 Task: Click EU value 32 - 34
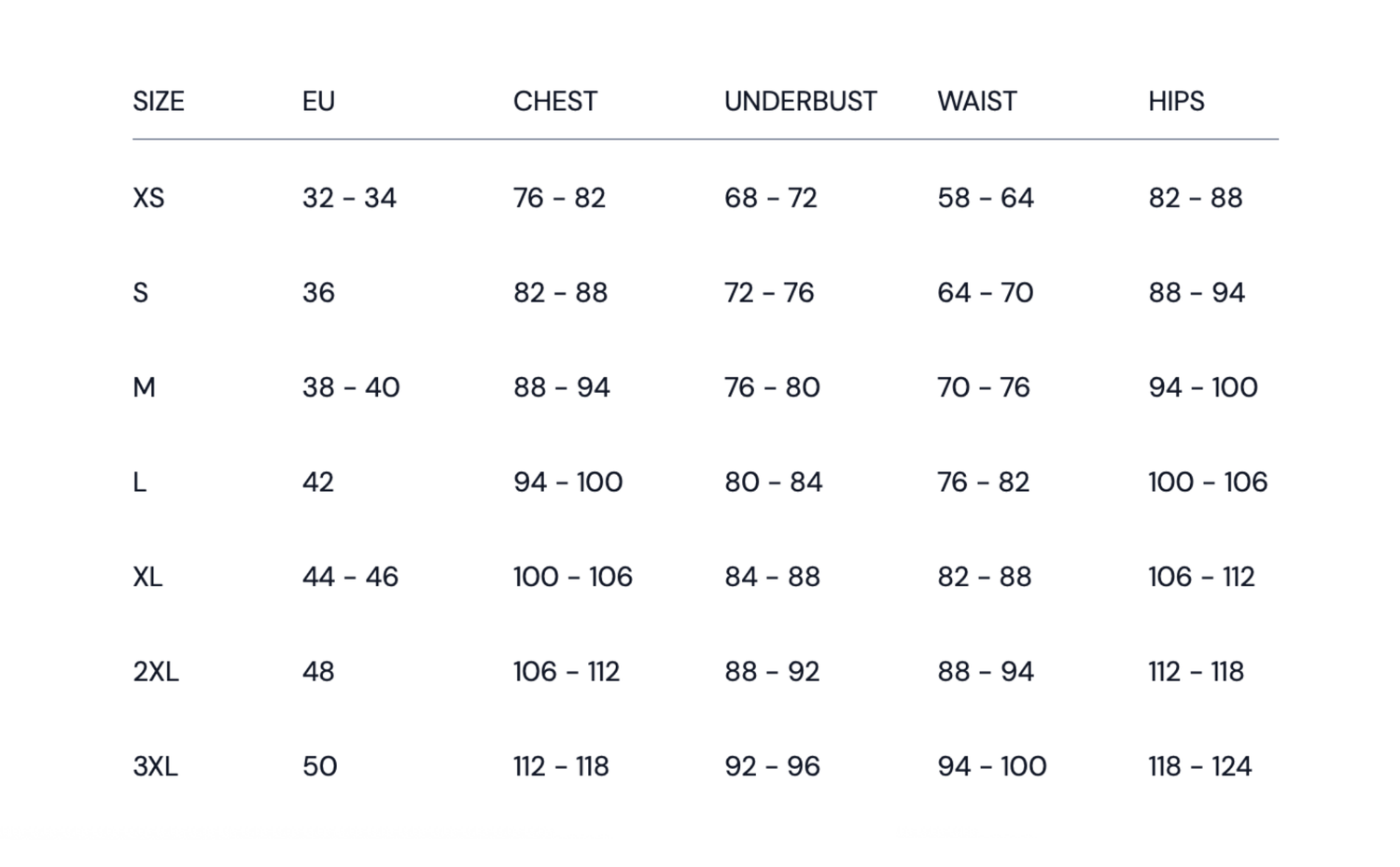pyautogui.click(x=349, y=198)
